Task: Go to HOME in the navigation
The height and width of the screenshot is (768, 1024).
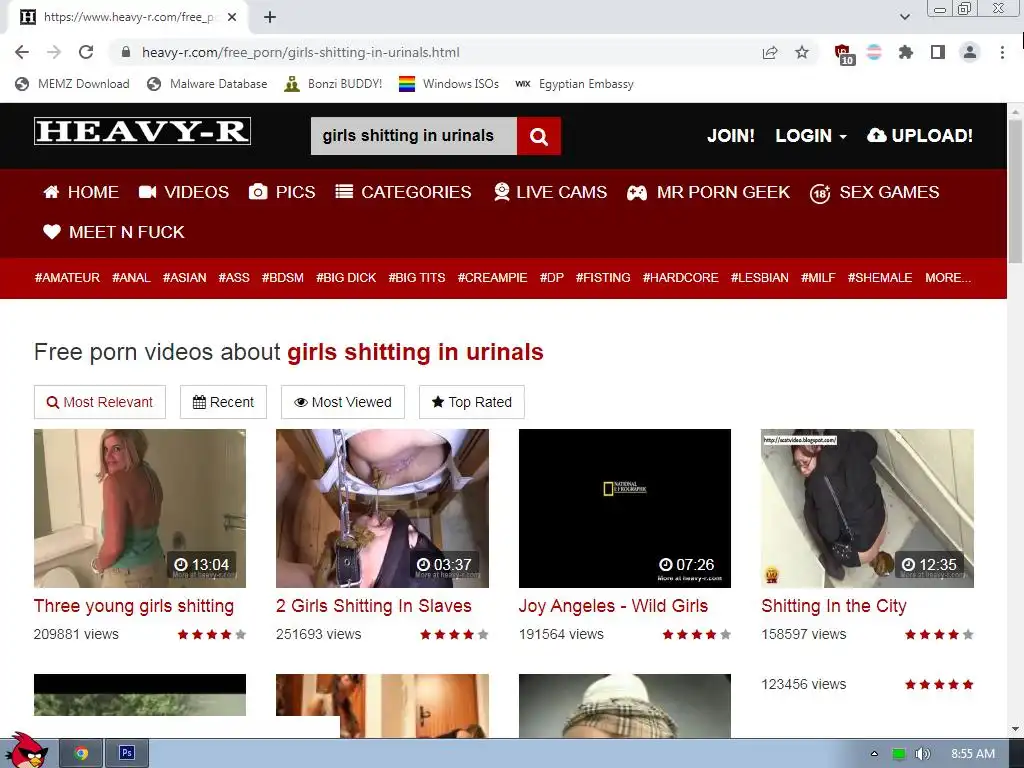Action: click(80, 192)
